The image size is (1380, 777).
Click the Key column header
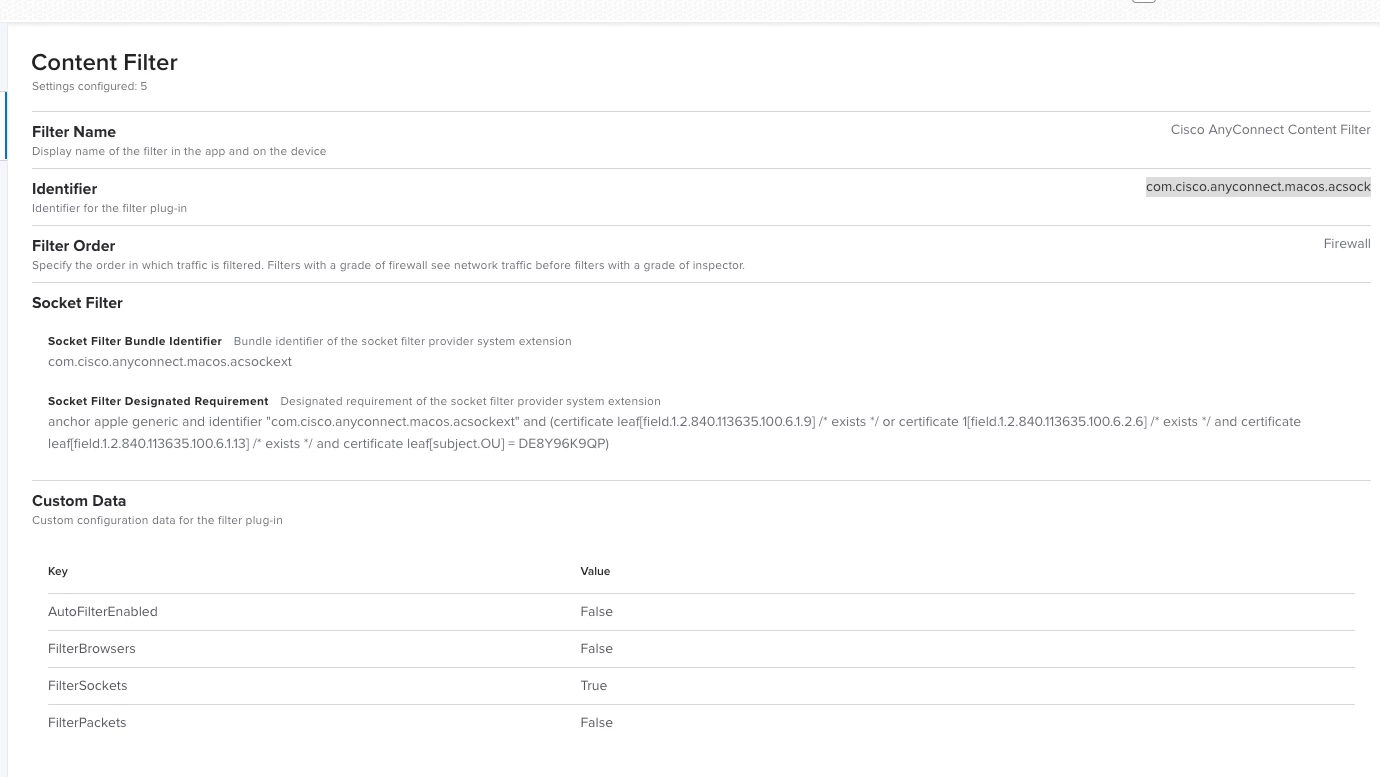(58, 572)
